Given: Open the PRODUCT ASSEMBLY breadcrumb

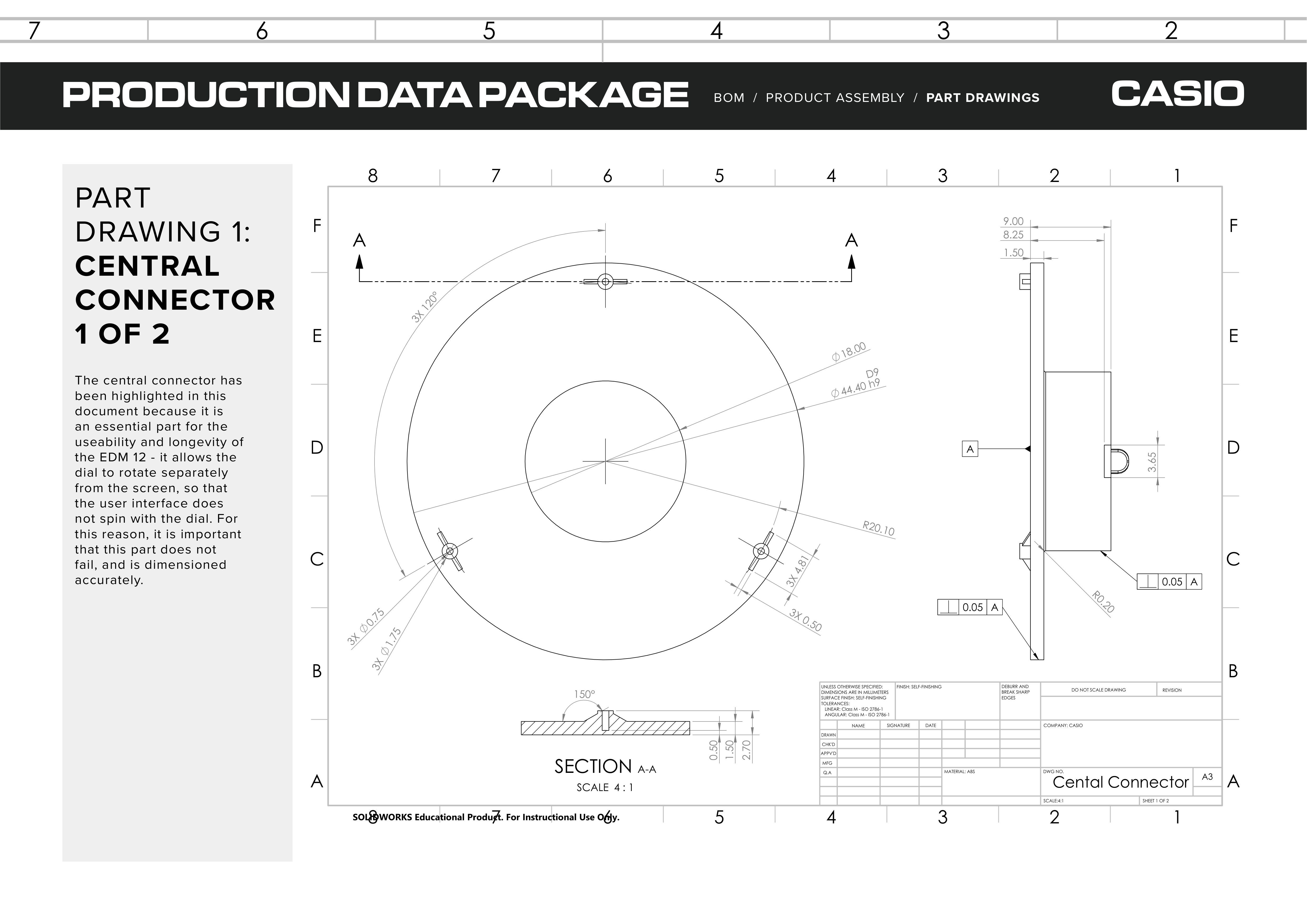Looking at the screenshot, I should click(835, 98).
